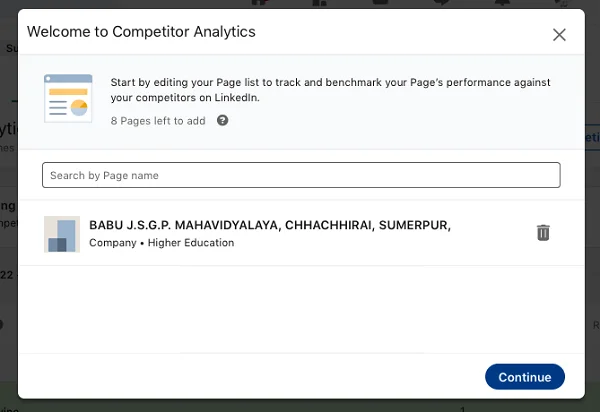Screen dimensions: 600x412
Task: Remove the listed competitor using the trash icon
Action: pos(543,233)
